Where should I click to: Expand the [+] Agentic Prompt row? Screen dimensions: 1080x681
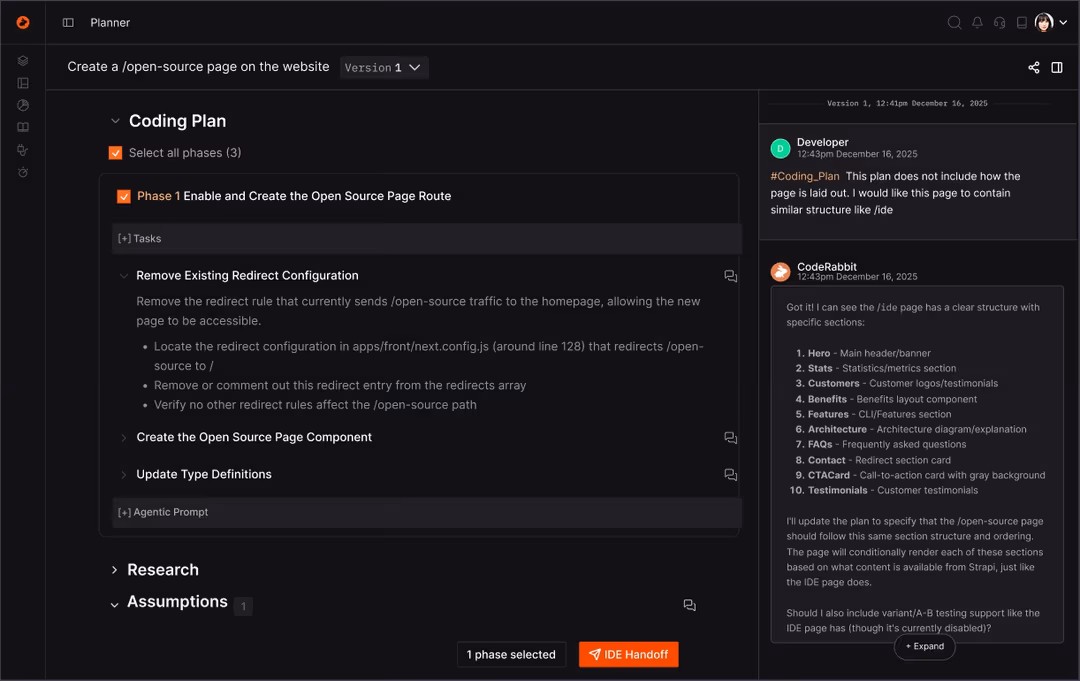point(163,513)
